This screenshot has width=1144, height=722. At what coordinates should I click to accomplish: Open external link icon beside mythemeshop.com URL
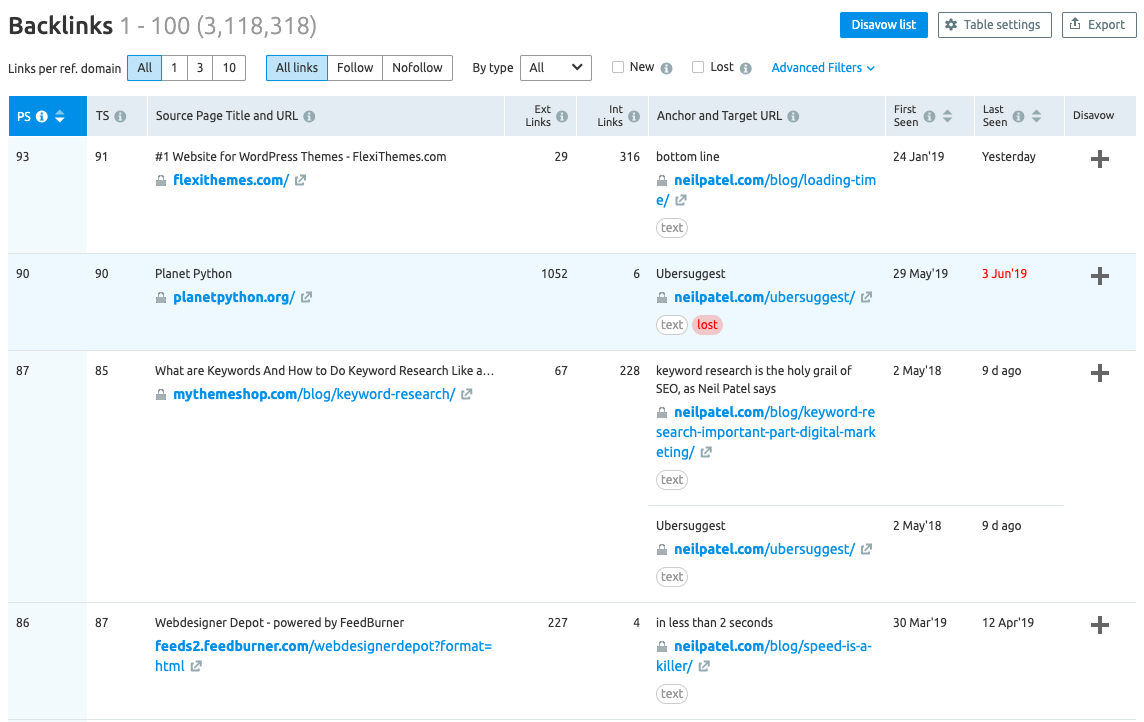pyautogui.click(x=467, y=395)
